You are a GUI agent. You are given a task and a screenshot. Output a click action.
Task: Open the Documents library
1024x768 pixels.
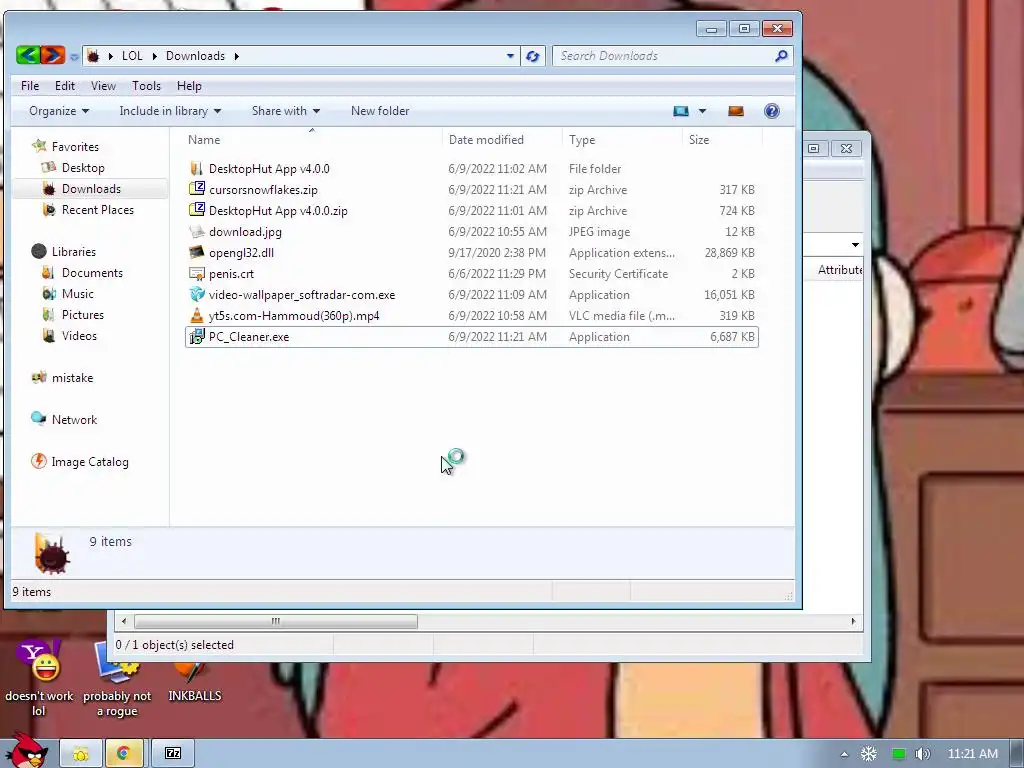pyautogui.click(x=92, y=272)
